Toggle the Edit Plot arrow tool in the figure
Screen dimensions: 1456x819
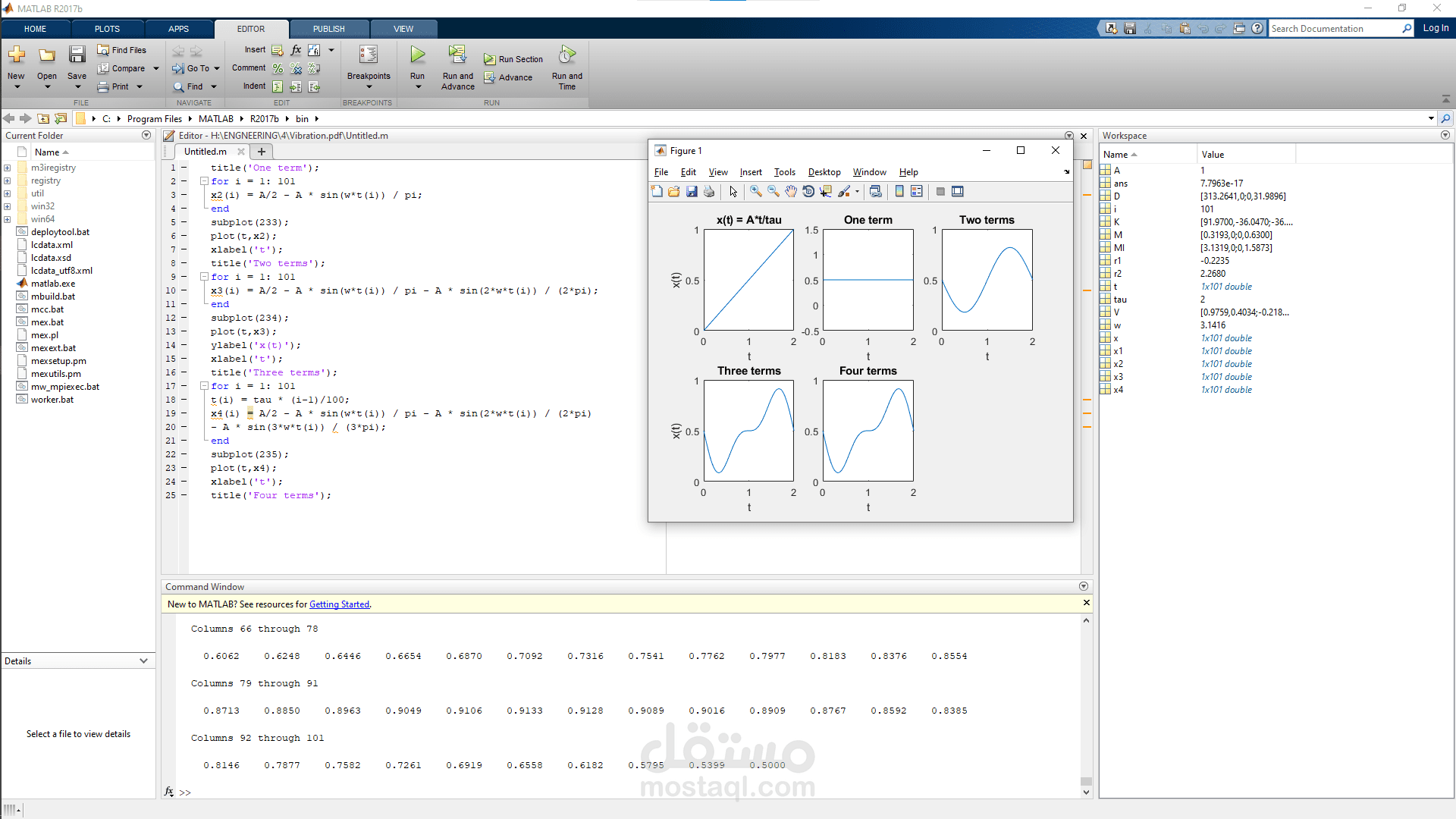733,192
